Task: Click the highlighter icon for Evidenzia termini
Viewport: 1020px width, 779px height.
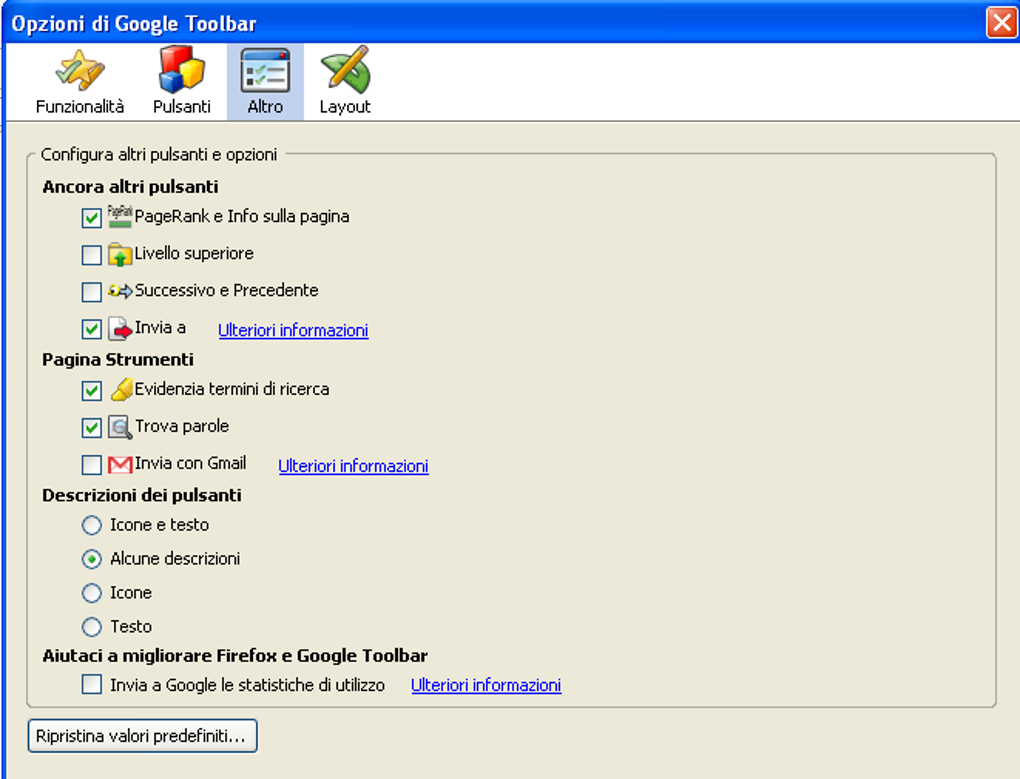Action: [x=121, y=390]
